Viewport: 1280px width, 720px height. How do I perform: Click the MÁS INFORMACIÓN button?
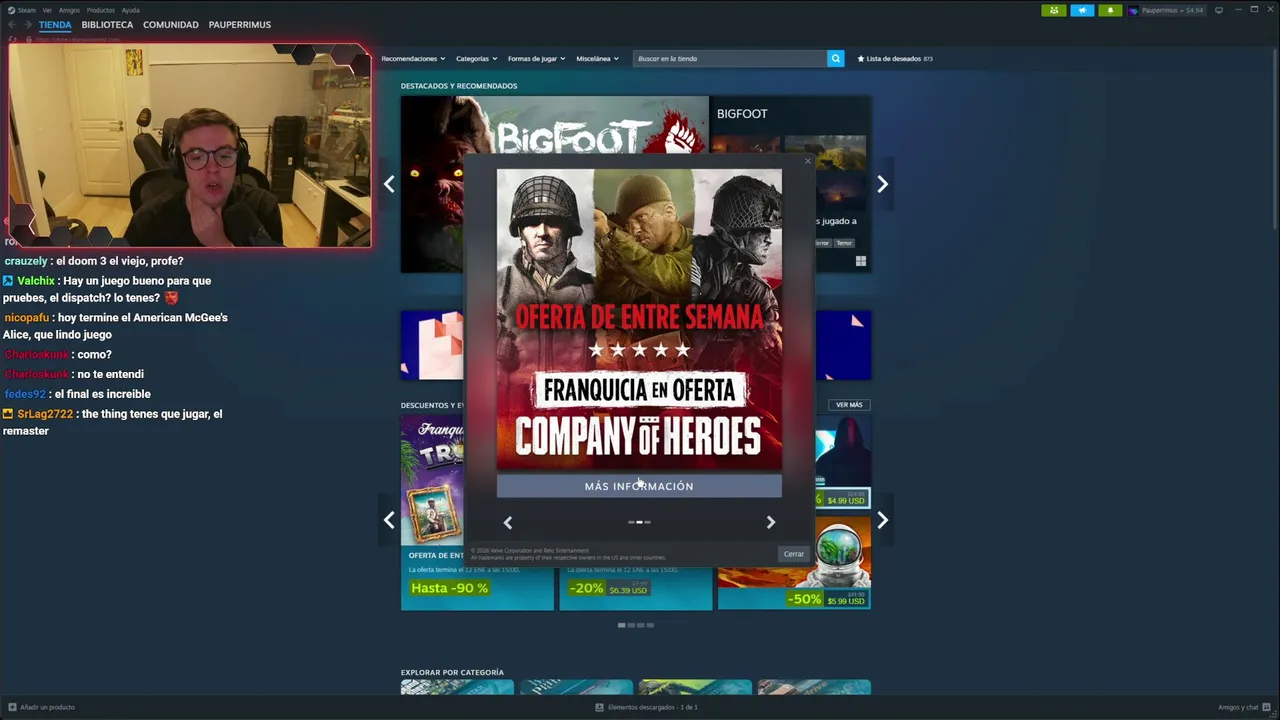pyautogui.click(x=639, y=486)
